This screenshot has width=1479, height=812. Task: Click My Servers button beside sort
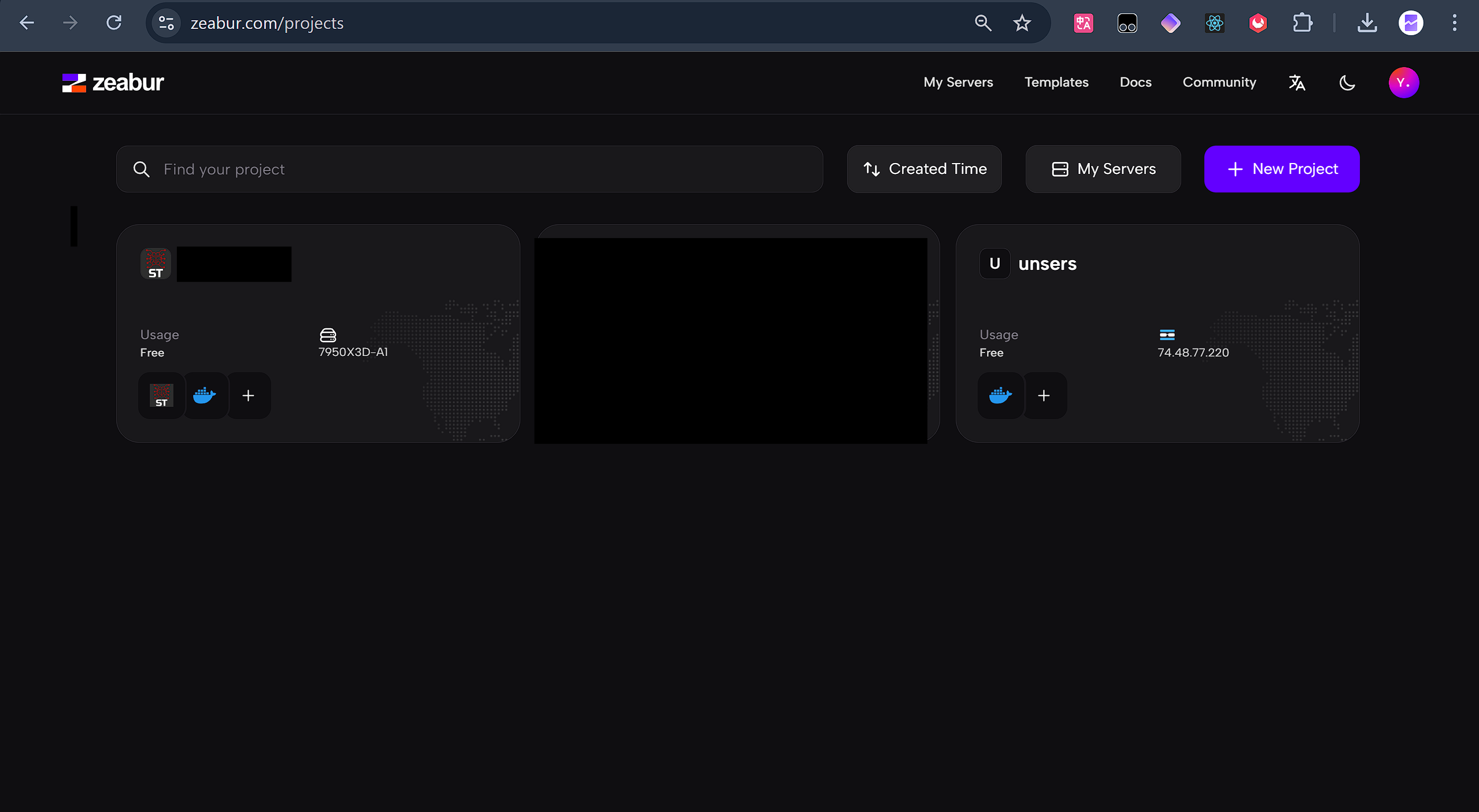pos(1103,169)
